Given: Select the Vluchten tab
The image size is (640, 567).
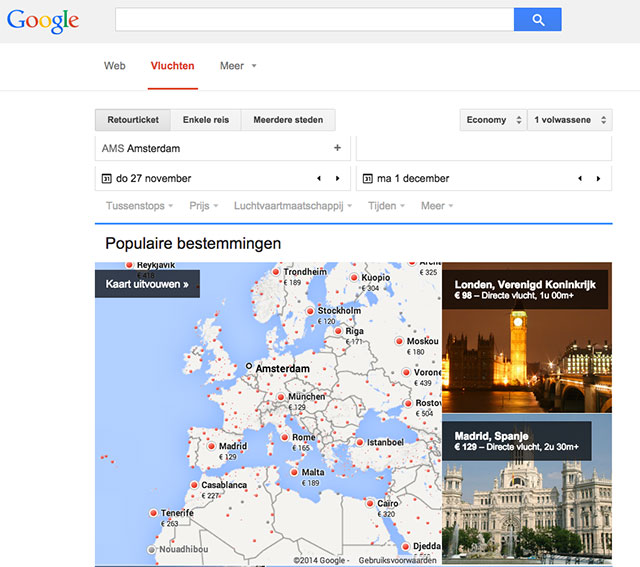Looking at the screenshot, I should (x=173, y=66).
